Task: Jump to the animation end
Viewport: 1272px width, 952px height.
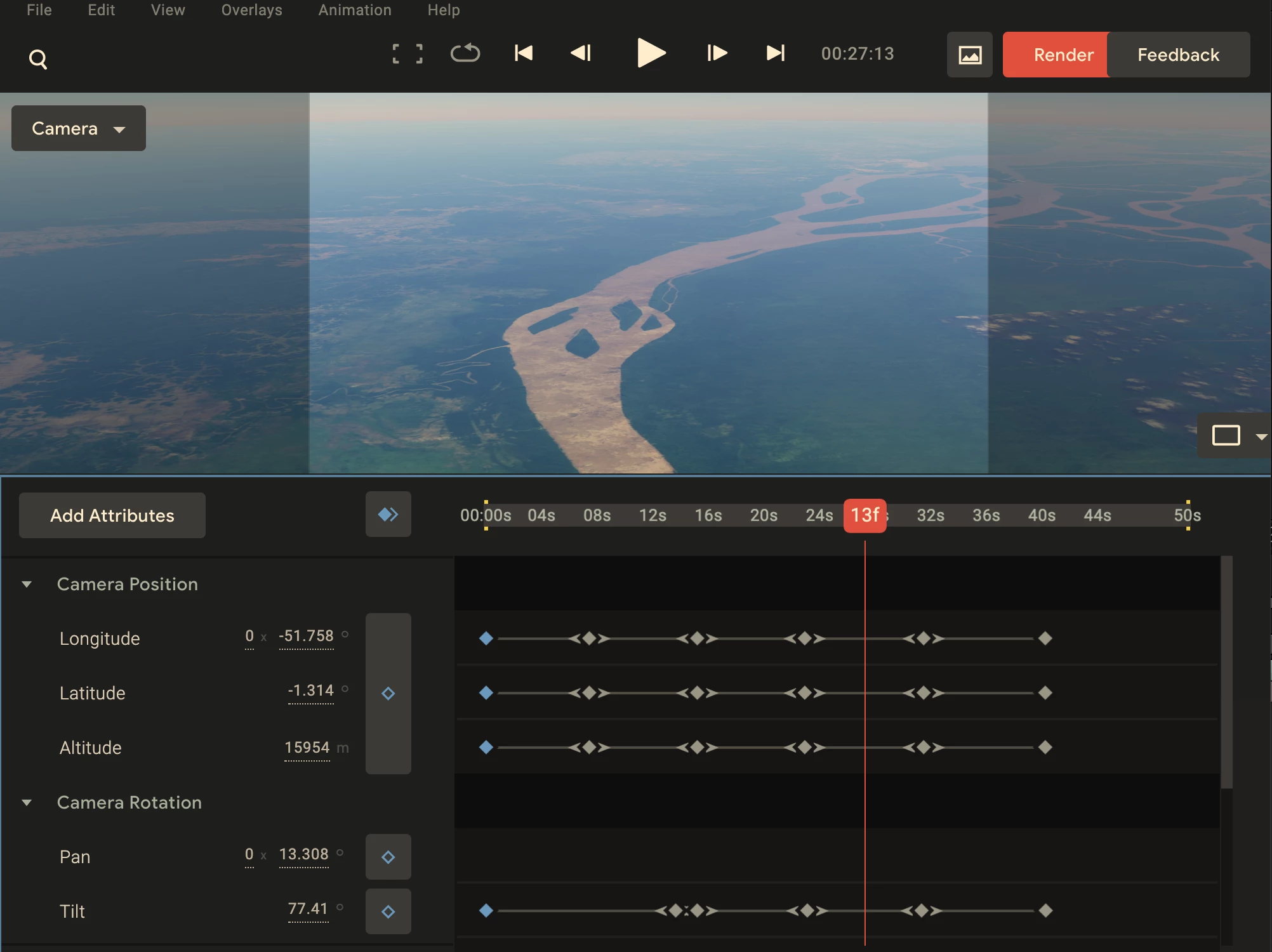Action: coord(775,53)
